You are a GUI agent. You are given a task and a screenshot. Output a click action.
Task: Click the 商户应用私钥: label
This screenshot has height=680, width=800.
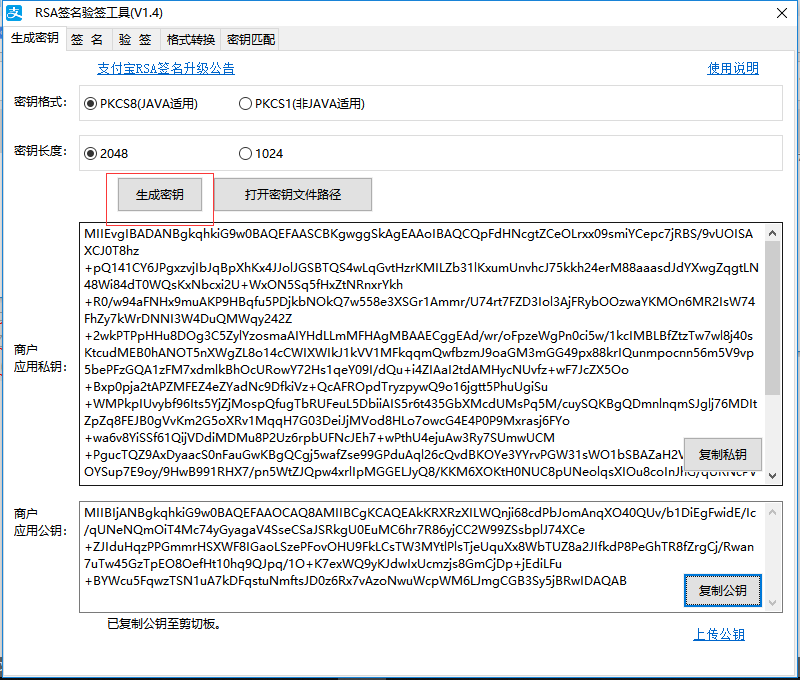(40, 358)
